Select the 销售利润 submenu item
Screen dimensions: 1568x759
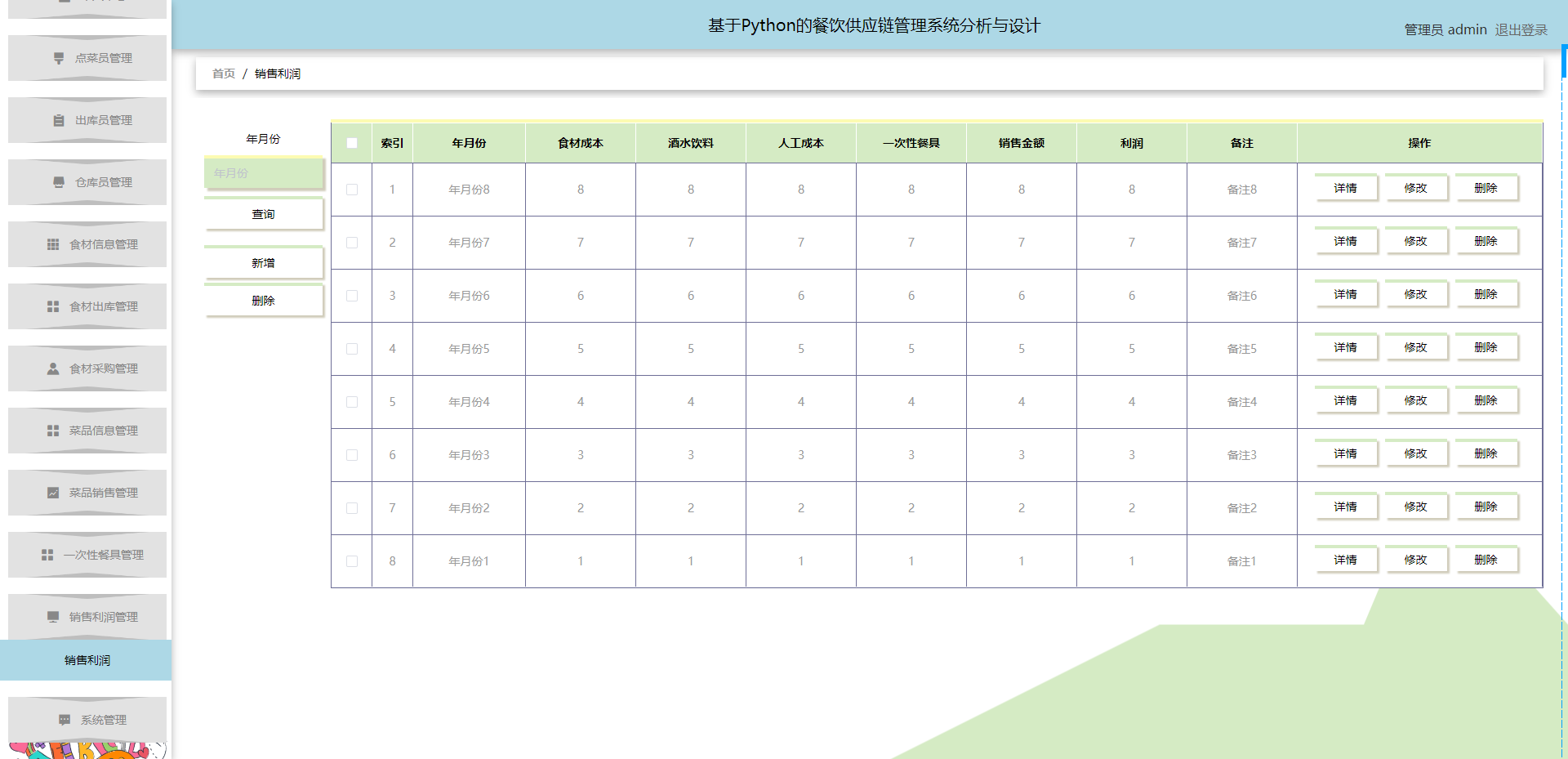click(86, 660)
